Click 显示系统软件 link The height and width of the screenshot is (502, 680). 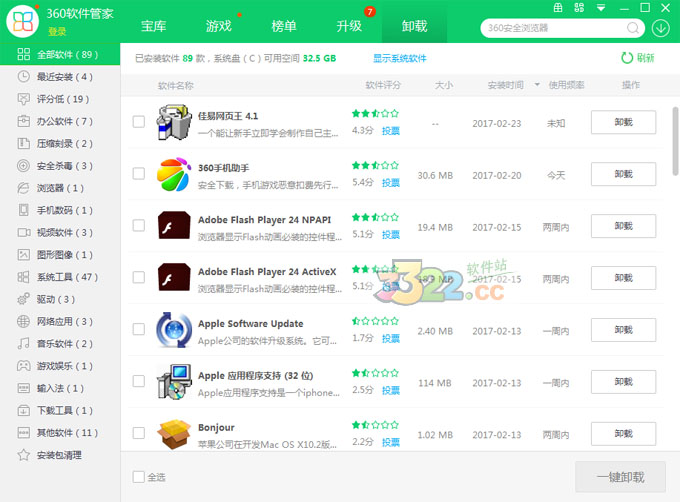point(399,58)
